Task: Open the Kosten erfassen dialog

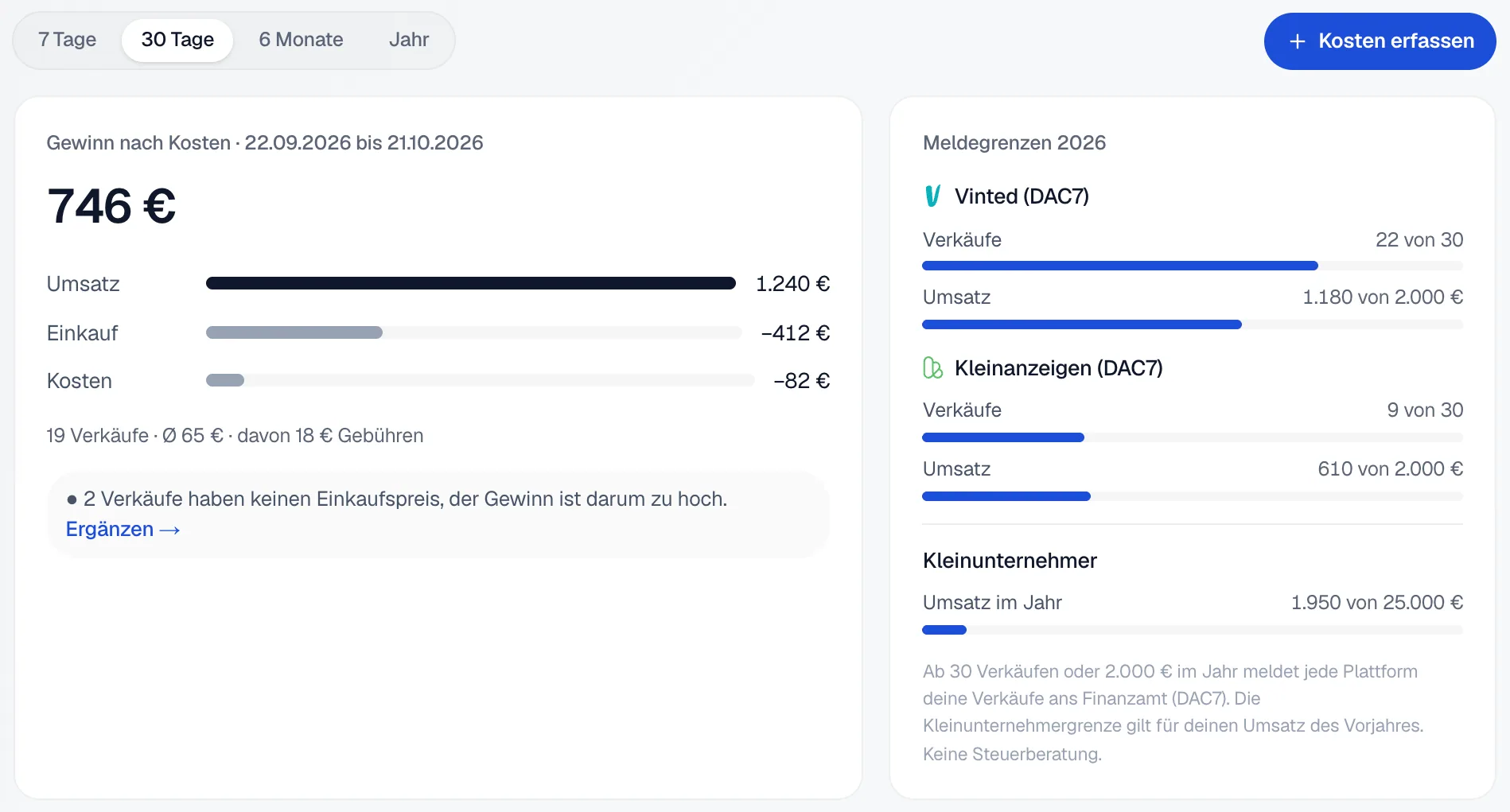Action: (1380, 41)
